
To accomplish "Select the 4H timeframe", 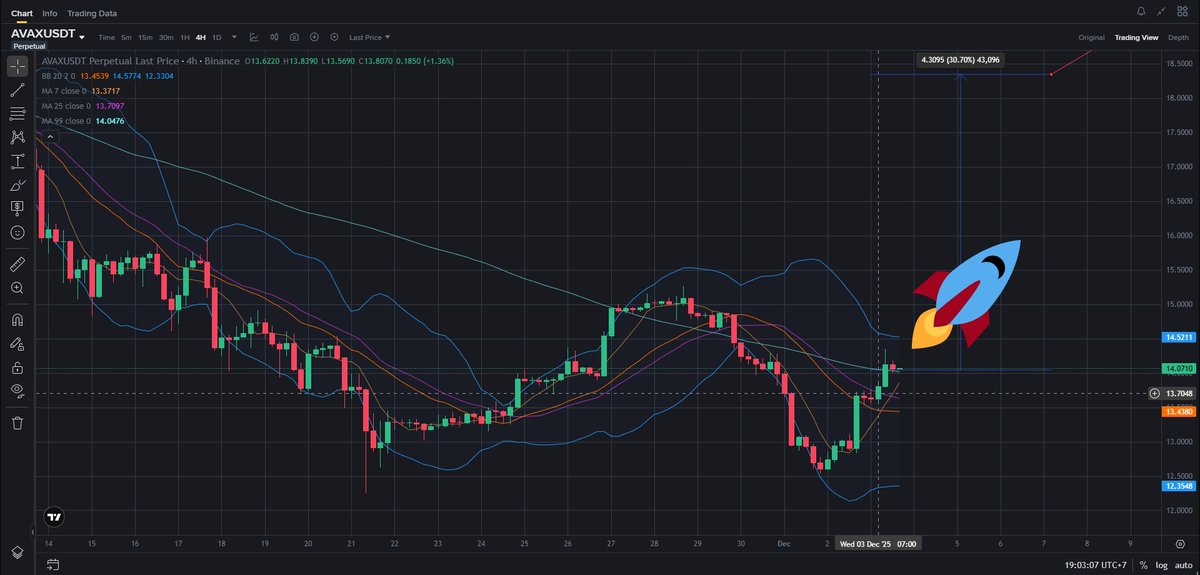I will (201, 37).
